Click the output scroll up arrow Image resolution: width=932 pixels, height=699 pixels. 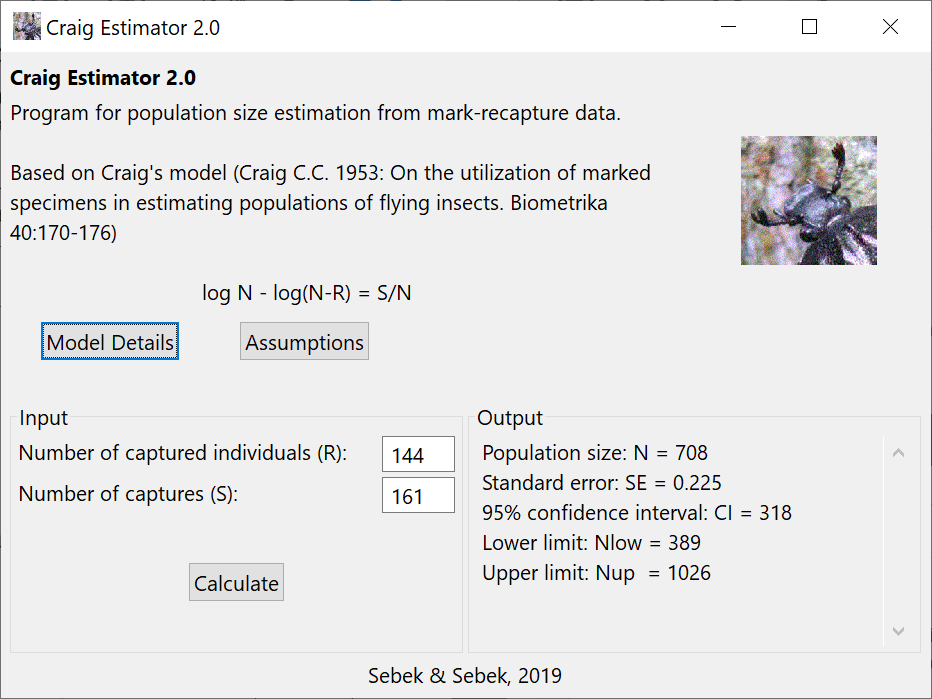coord(898,453)
